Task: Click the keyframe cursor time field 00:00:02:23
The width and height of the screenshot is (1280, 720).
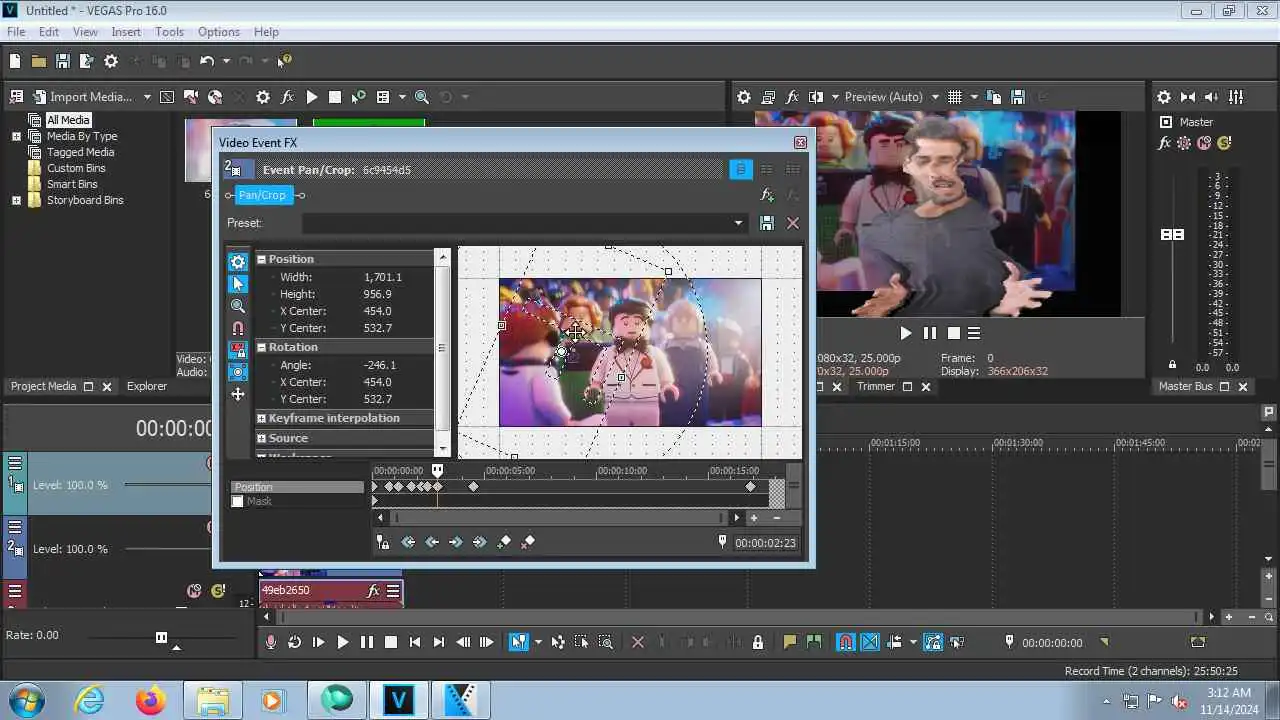Action: coord(765,543)
